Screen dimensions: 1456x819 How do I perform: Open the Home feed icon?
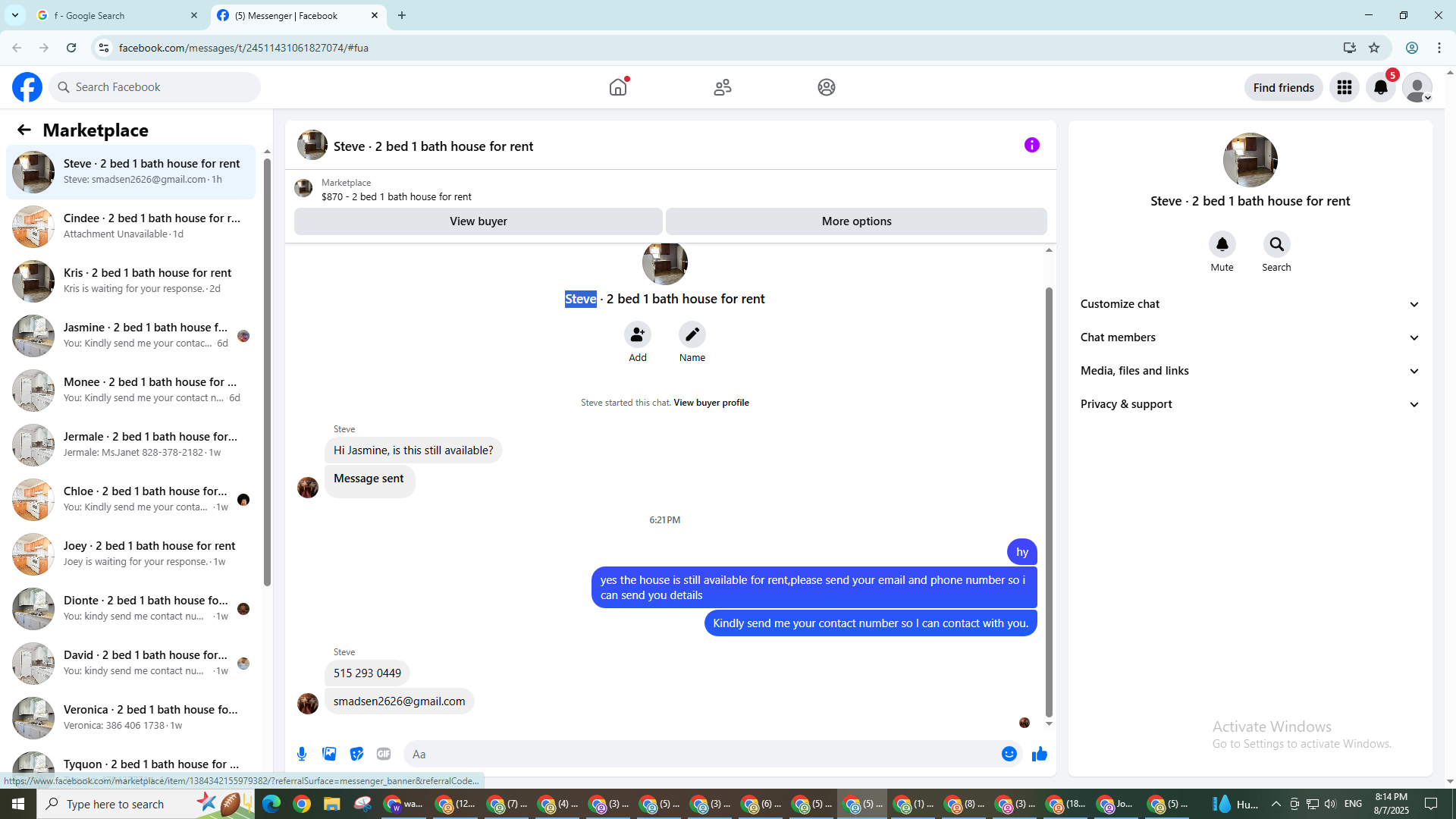[x=618, y=87]
